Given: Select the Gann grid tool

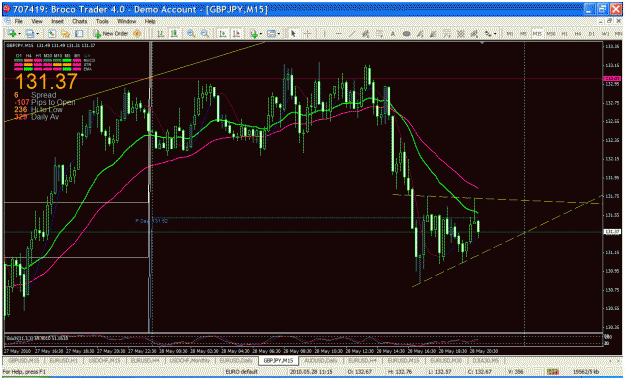Looking at the screenshot, I should 461,34.
